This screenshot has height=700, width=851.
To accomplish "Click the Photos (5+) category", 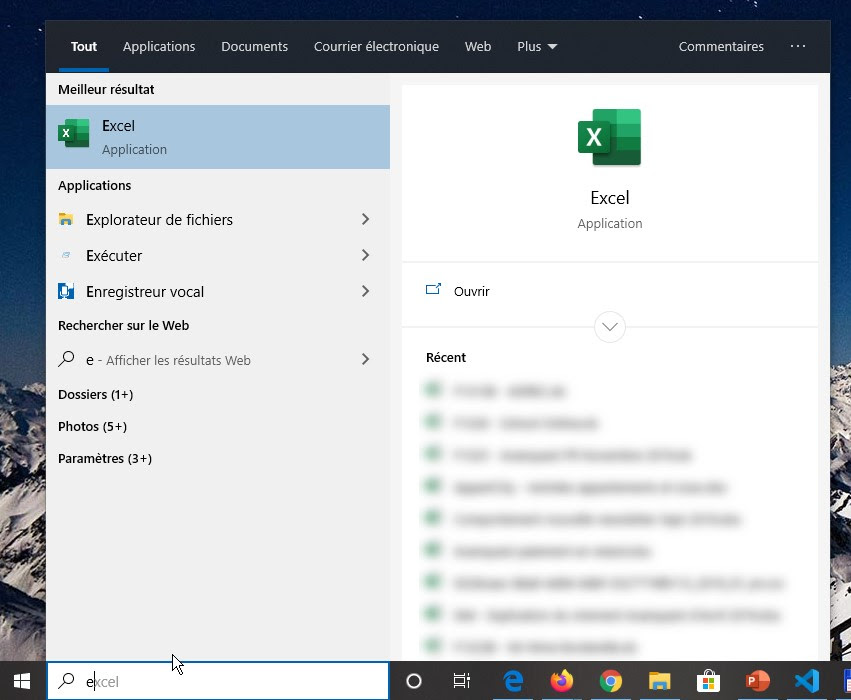I will coord(92,427).
